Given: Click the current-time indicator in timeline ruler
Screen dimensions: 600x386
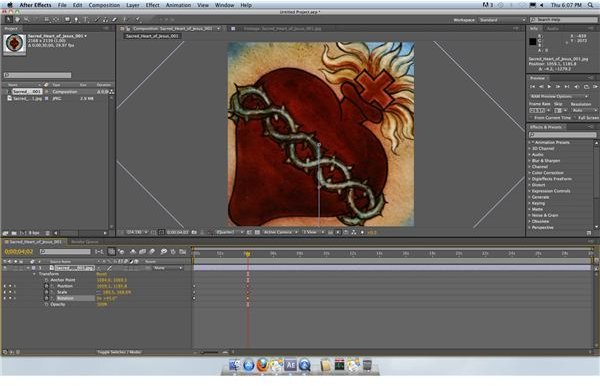Looking at the screenshot, I should pyautogui.click(x=248, y=254).
